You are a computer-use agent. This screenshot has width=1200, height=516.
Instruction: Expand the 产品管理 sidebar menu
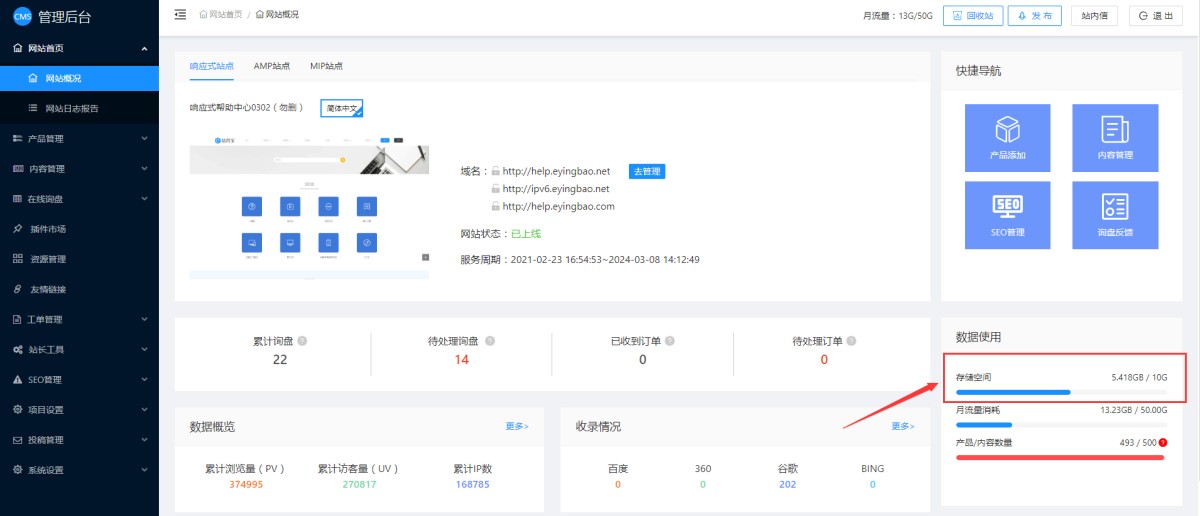point(78,138)
